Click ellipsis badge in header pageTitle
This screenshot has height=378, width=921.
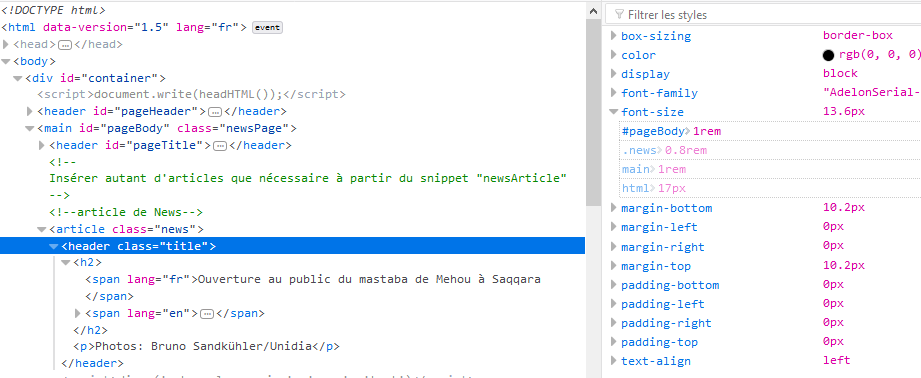click(220, 146)
